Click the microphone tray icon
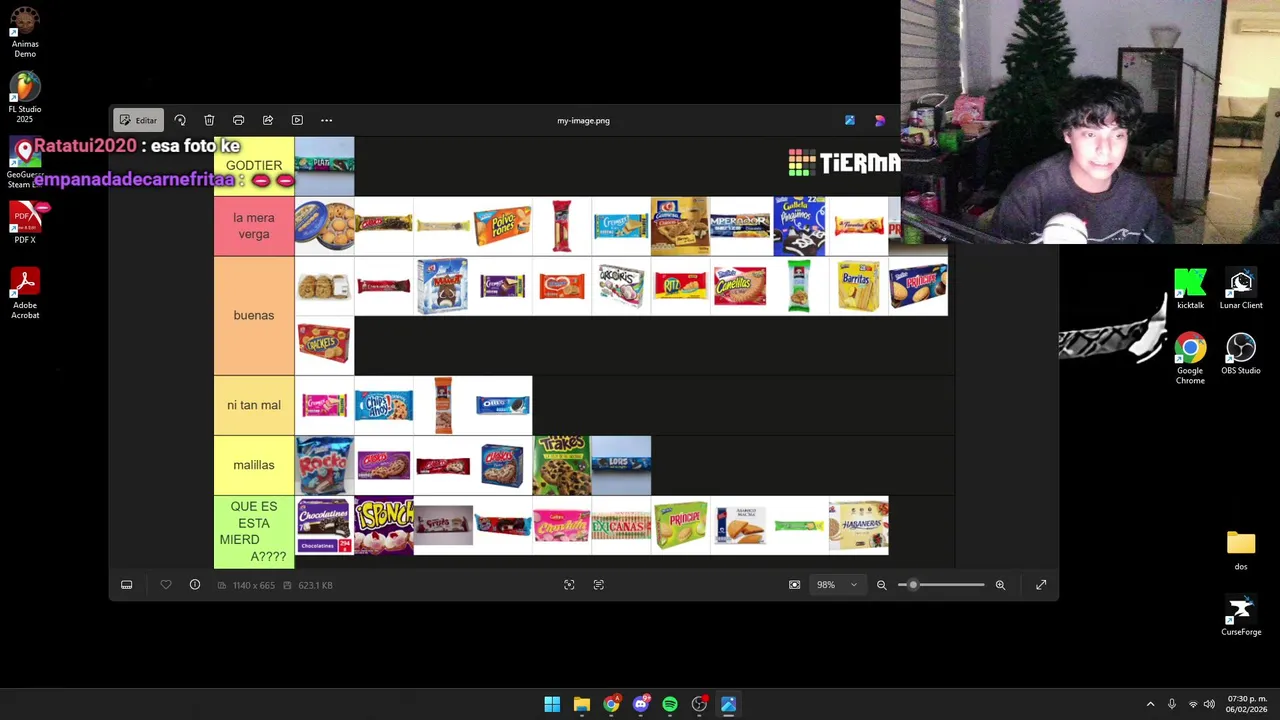Viewport: 1280px width, 720px height. point(1172,704)
